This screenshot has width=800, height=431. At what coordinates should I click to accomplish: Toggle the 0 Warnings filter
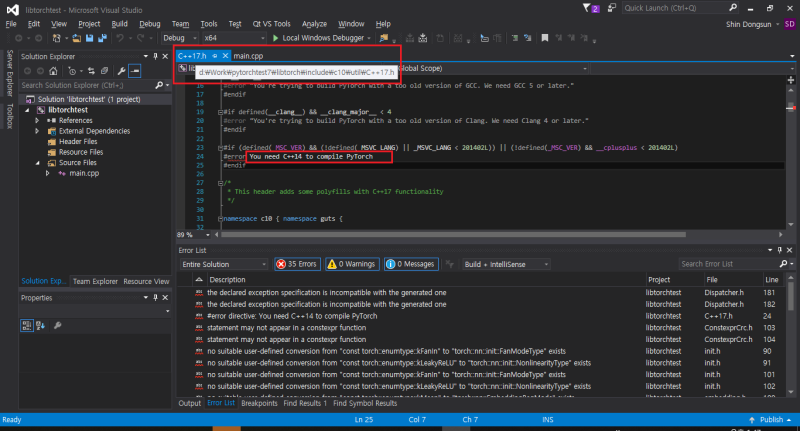tap(352, 264)
